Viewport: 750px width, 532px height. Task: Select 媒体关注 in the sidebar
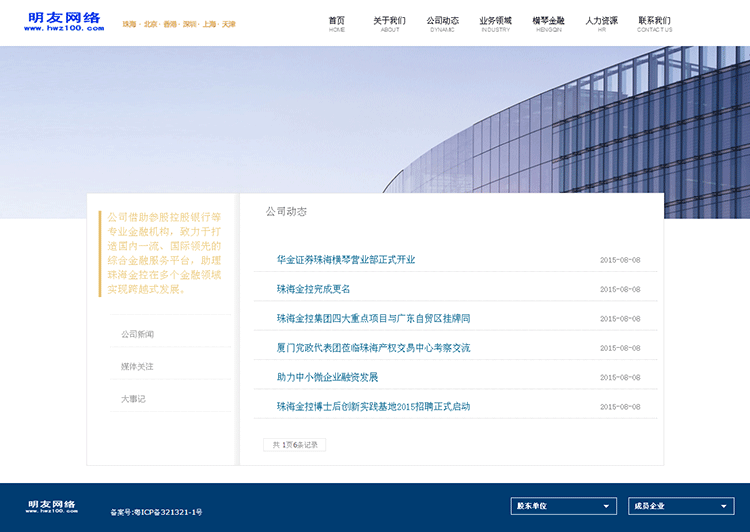(x=137, y=366)
